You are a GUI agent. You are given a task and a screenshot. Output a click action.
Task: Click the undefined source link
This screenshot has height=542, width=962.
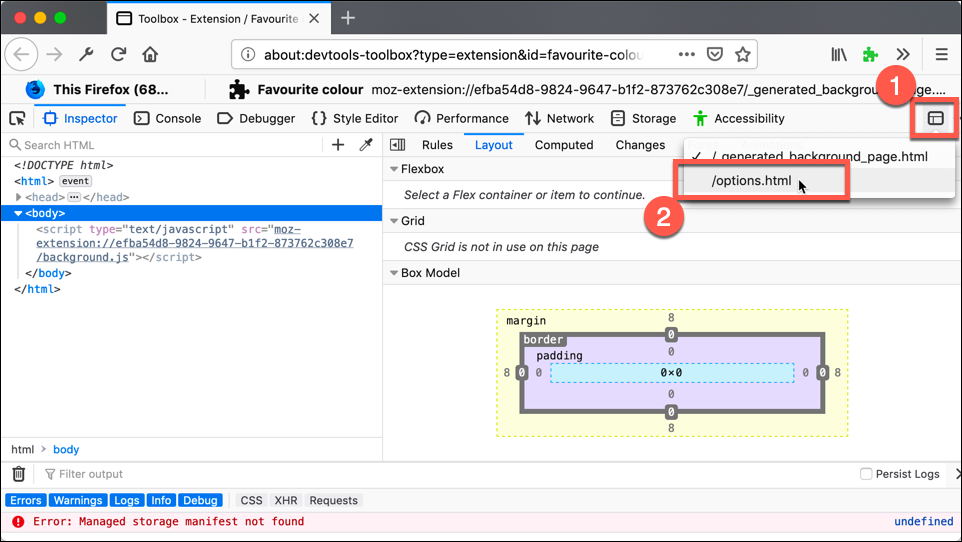click(x=923, y=521)
